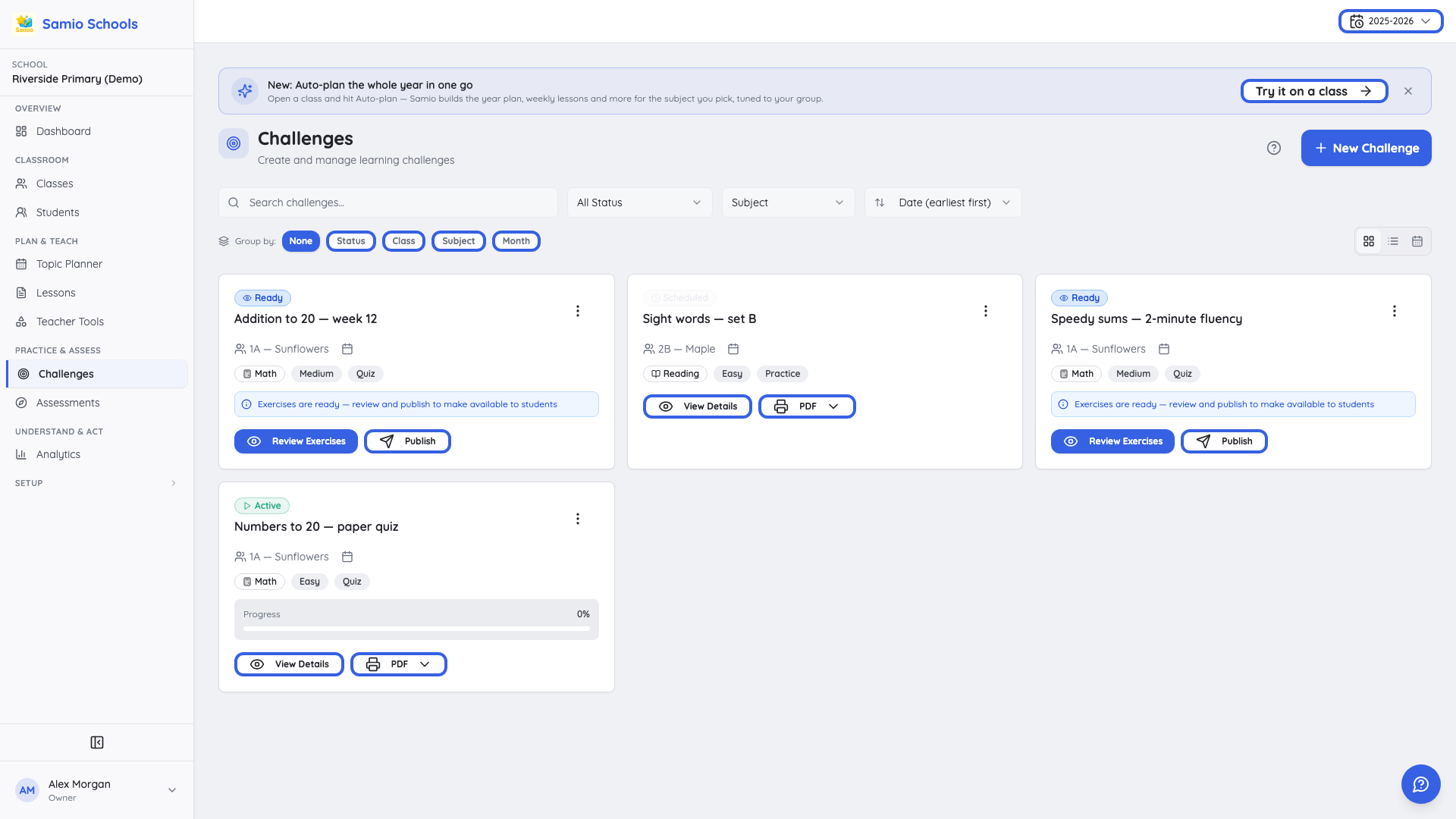This screenshot has width=1456, height=819.
Task: Collapse the sidebar panel
Action: pyautogui.click(x=97, y=742)
